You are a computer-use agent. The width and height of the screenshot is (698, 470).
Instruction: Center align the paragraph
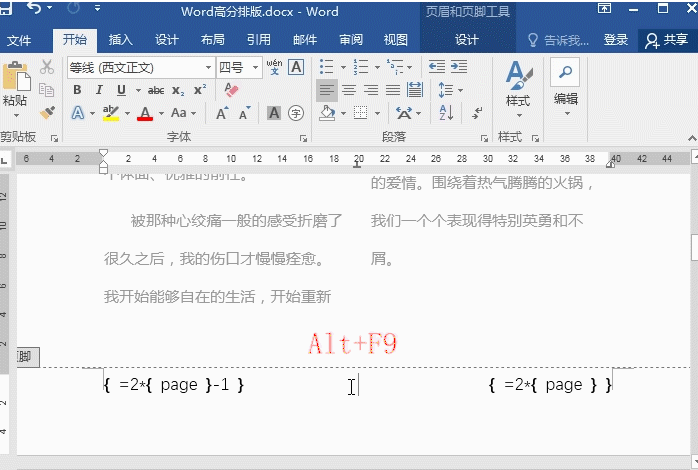(349, 90)
